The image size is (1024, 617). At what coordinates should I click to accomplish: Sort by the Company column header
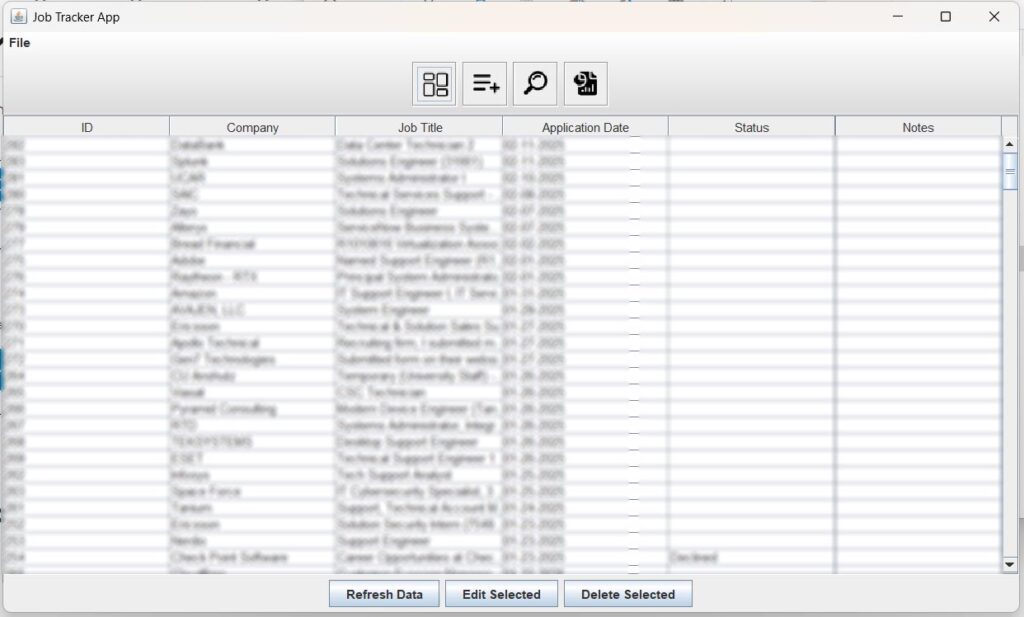[x=252, y=127]
